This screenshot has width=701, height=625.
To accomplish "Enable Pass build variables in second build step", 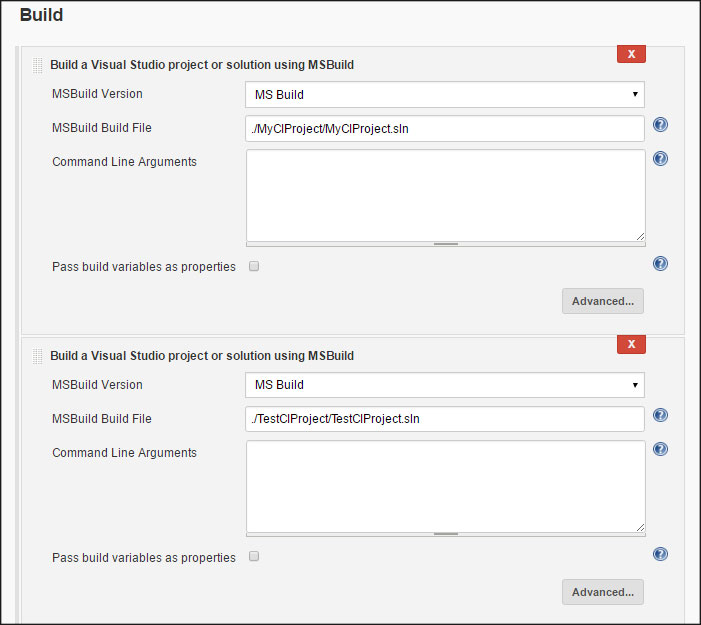I will [x=254, y=556].
